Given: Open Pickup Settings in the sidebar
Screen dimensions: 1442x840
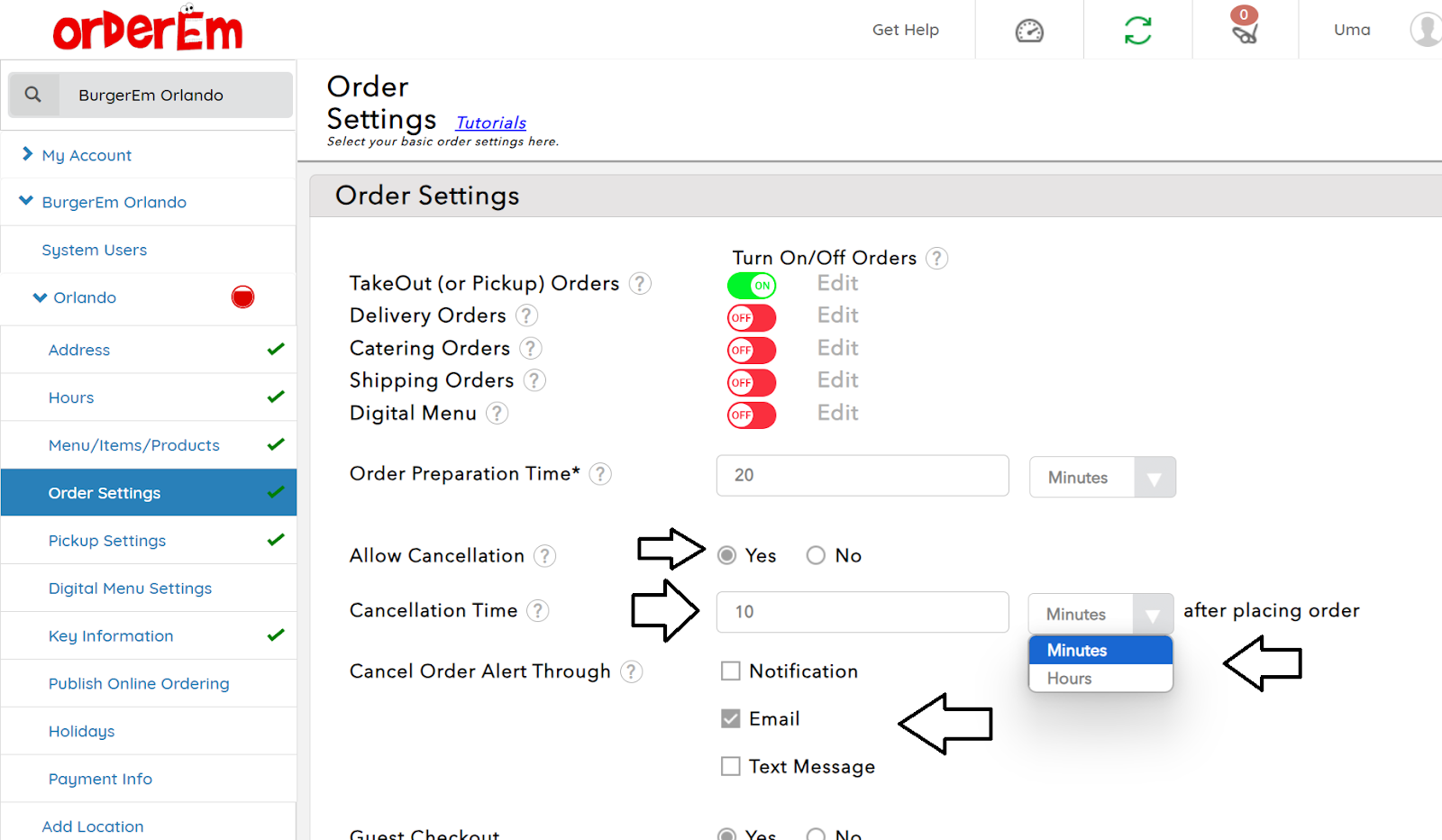Looking at the screenshot, I should [x=107, y=541].
